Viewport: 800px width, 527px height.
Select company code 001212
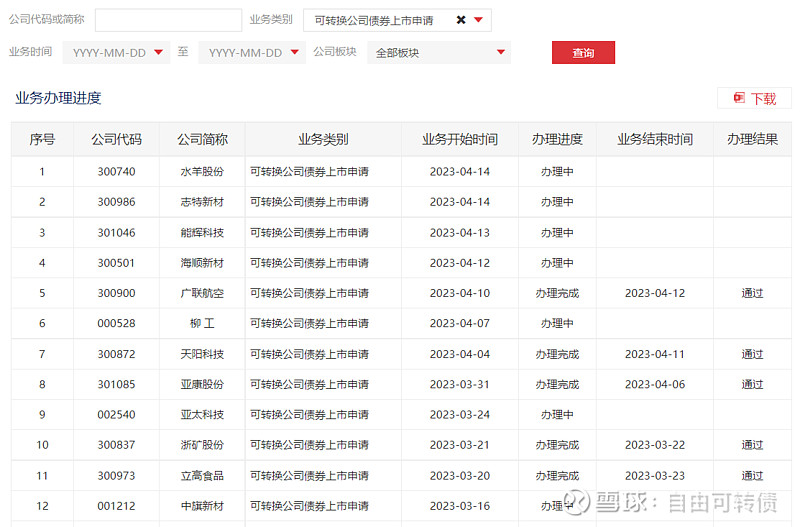[x=116, y=506]
